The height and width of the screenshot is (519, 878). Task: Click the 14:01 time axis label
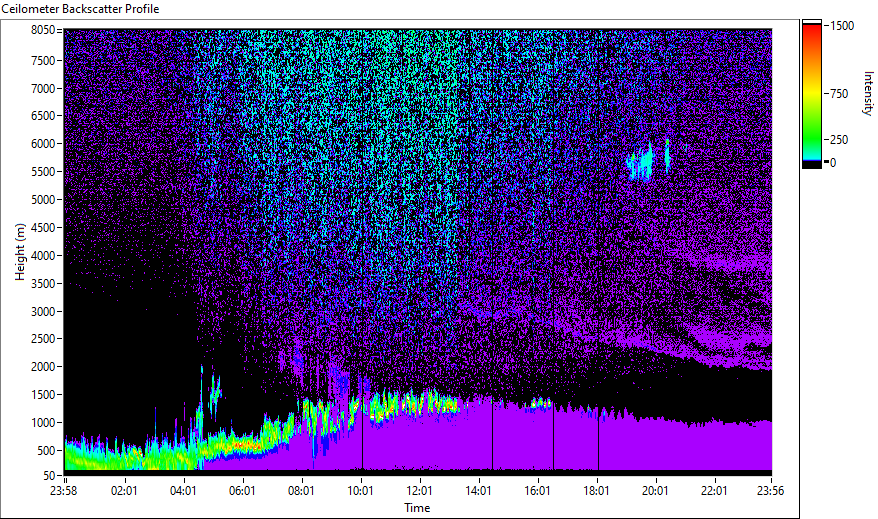(x=478, y=491)
